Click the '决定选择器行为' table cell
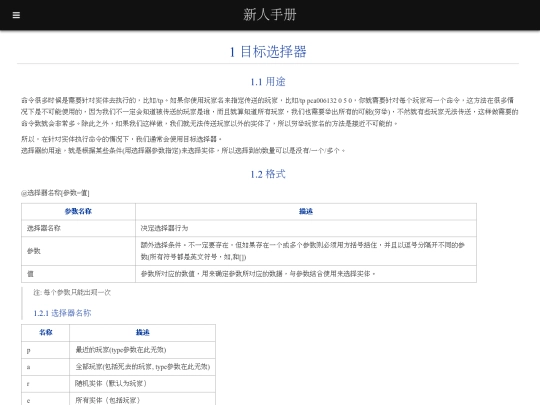Viewport: 540px width, 405px height. tap(306, 228)
